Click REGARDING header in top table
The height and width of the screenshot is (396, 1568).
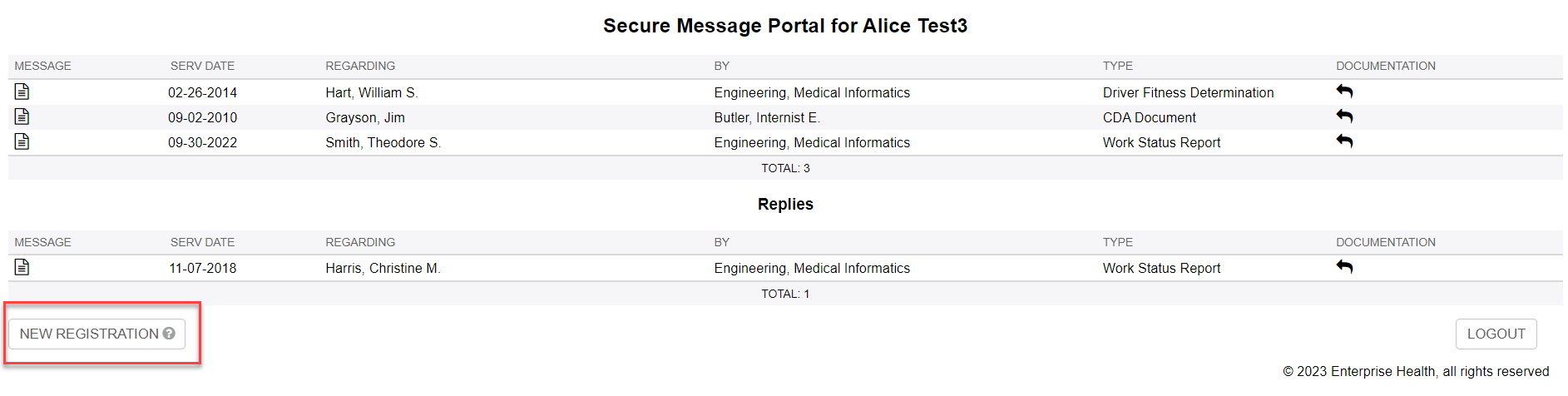[x=360, y=66]
